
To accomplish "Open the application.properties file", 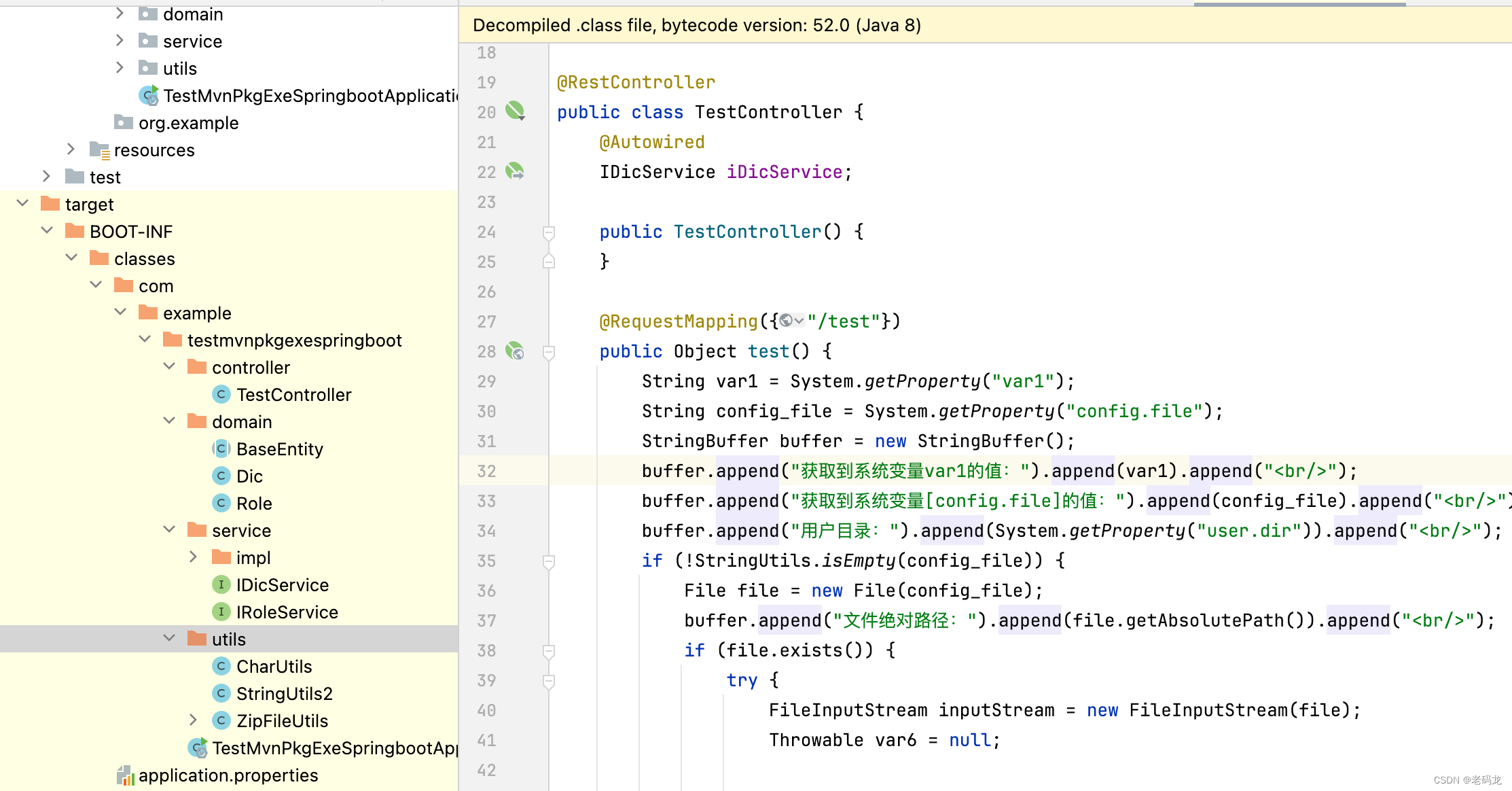I will pos(228,775).
